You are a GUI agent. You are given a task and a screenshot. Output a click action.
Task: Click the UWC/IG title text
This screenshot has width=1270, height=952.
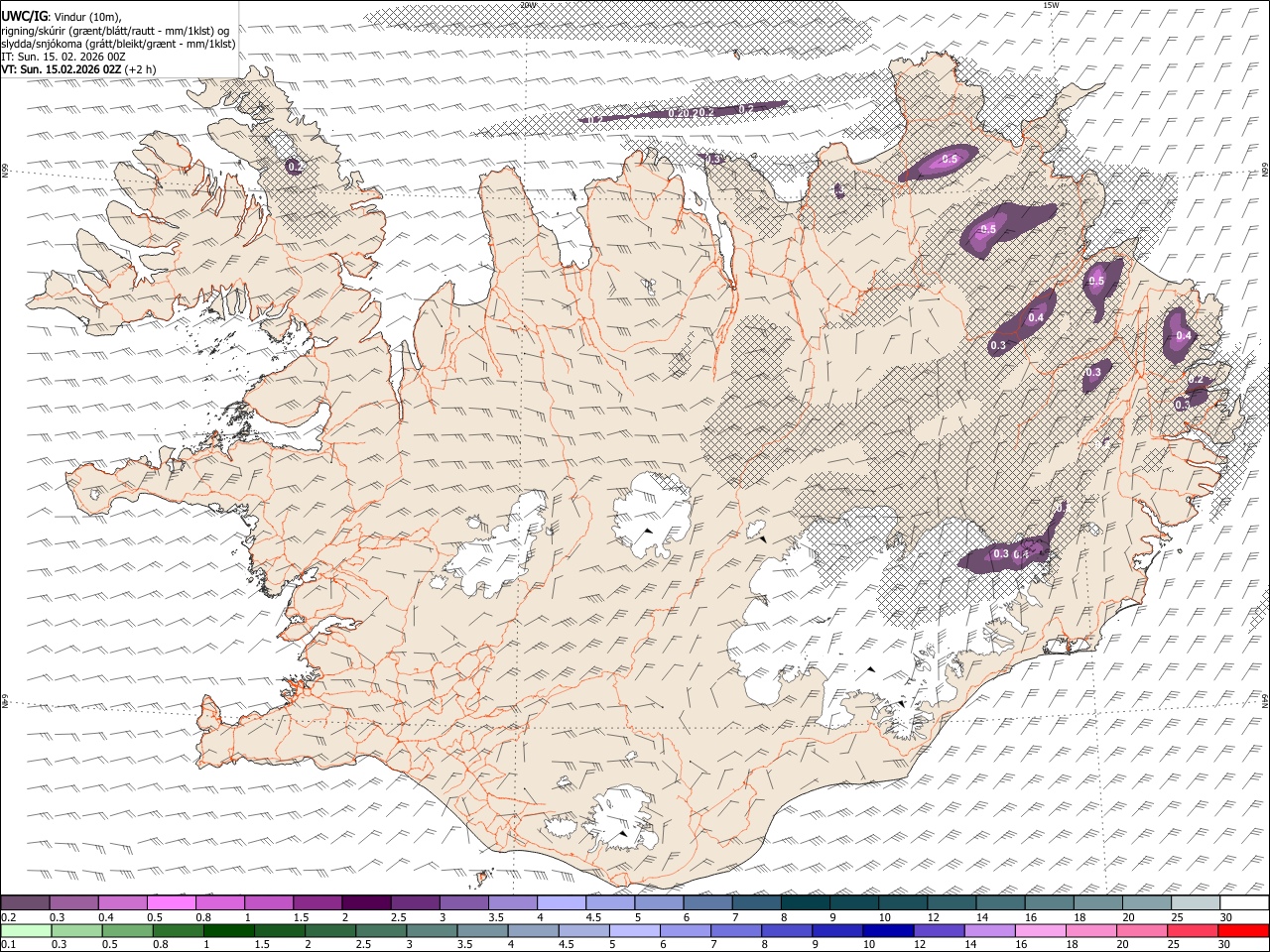point(24,16)
